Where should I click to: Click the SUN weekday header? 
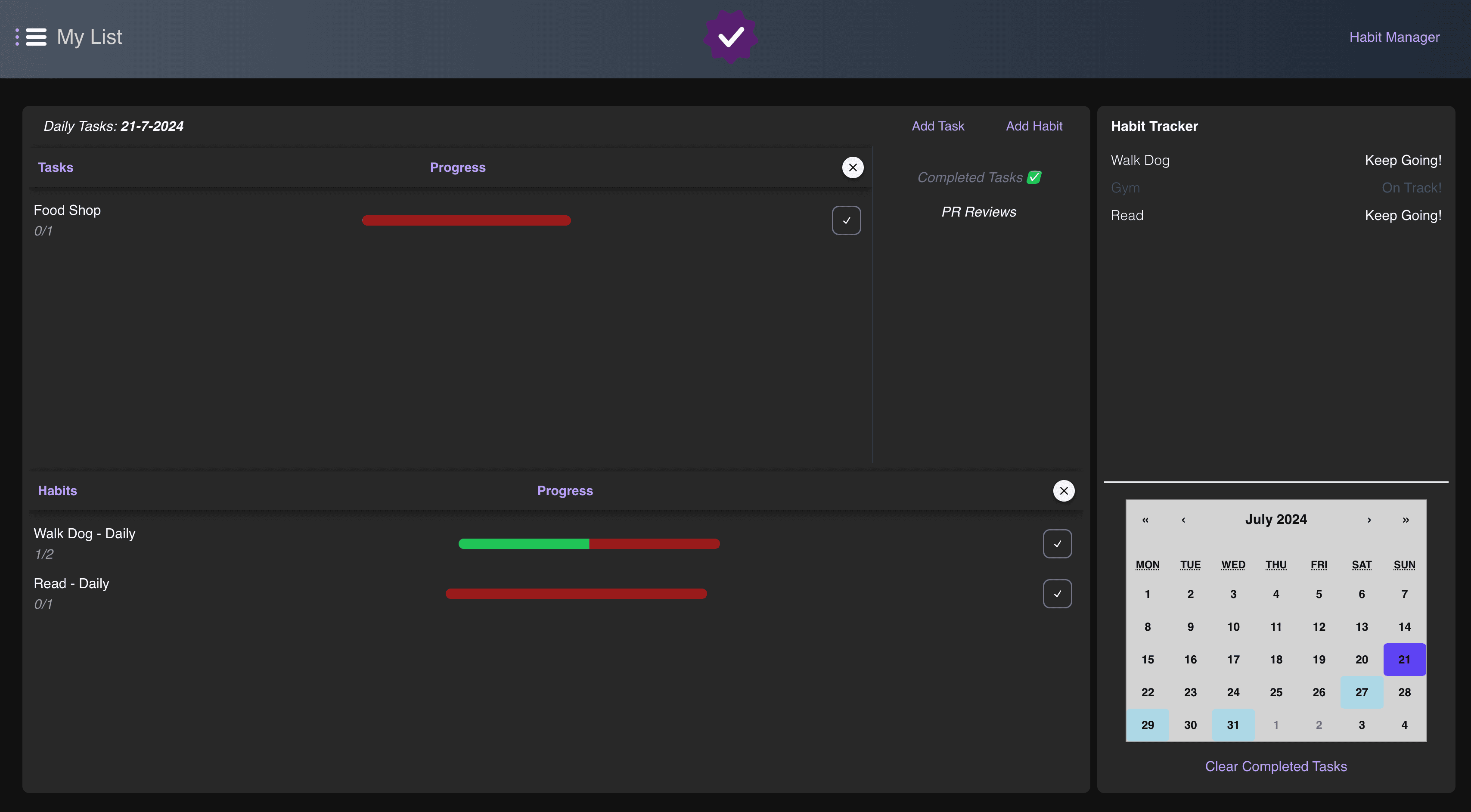pyautogui.click(x=1404, y=565)
